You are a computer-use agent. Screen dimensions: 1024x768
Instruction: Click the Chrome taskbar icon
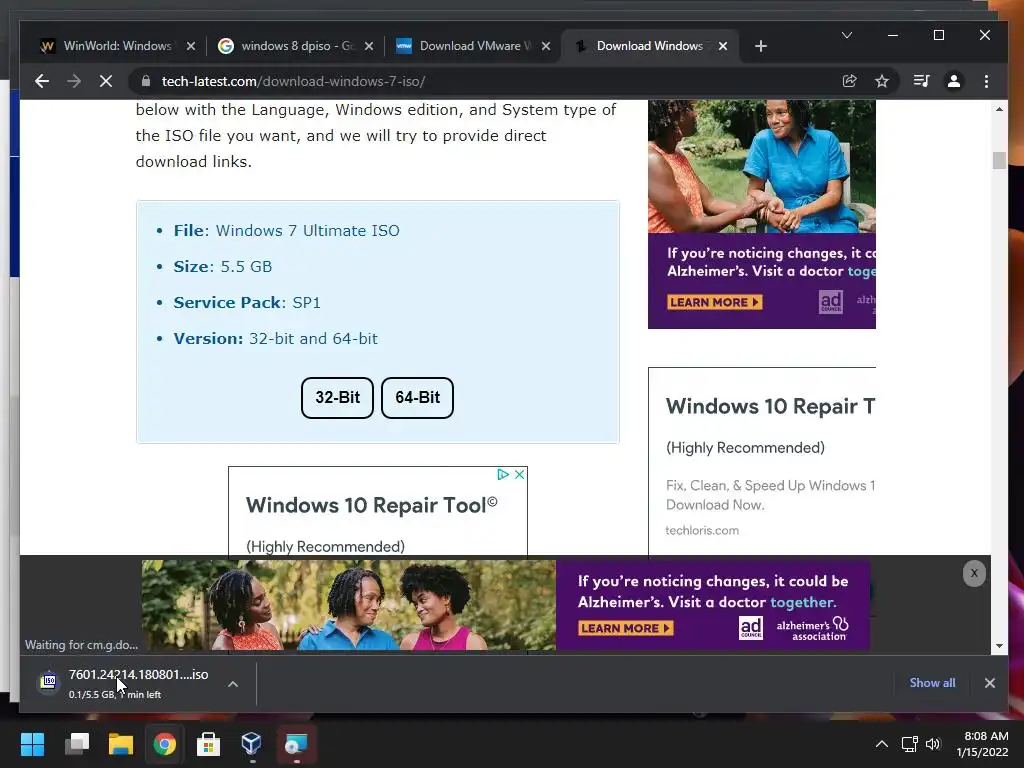165,744
